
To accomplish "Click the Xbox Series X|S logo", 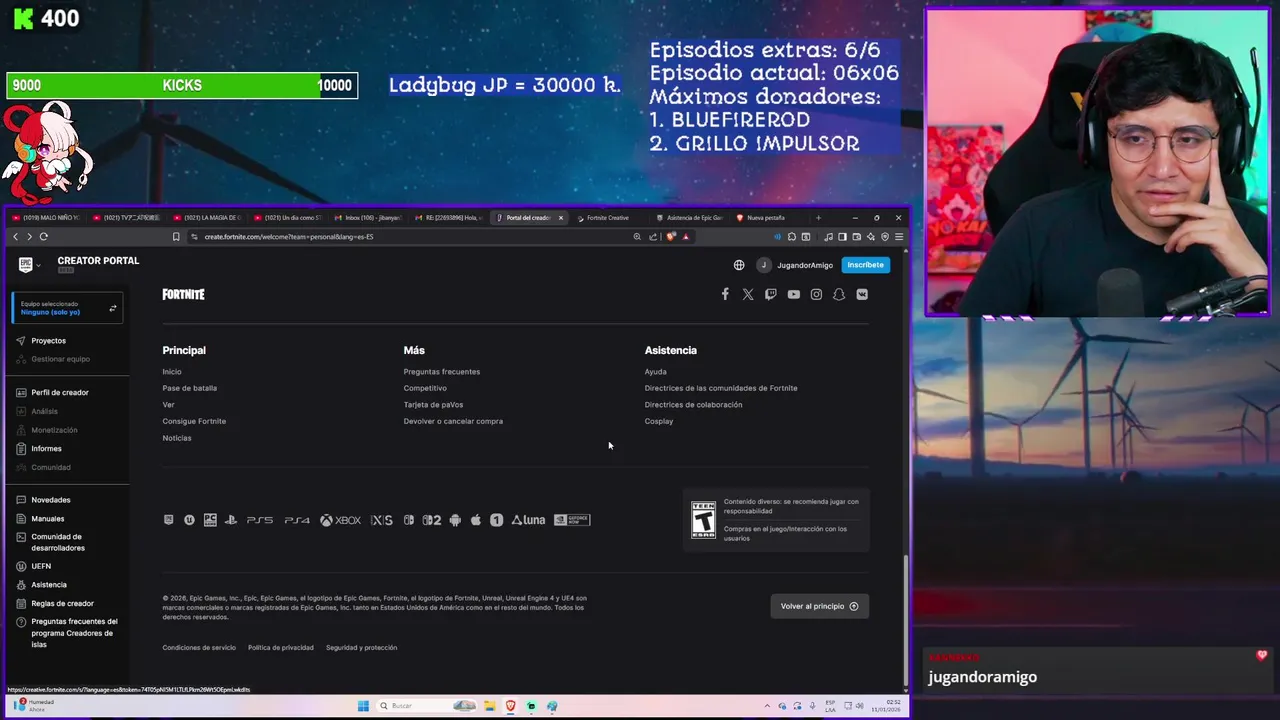I will [x=382, y=520].
